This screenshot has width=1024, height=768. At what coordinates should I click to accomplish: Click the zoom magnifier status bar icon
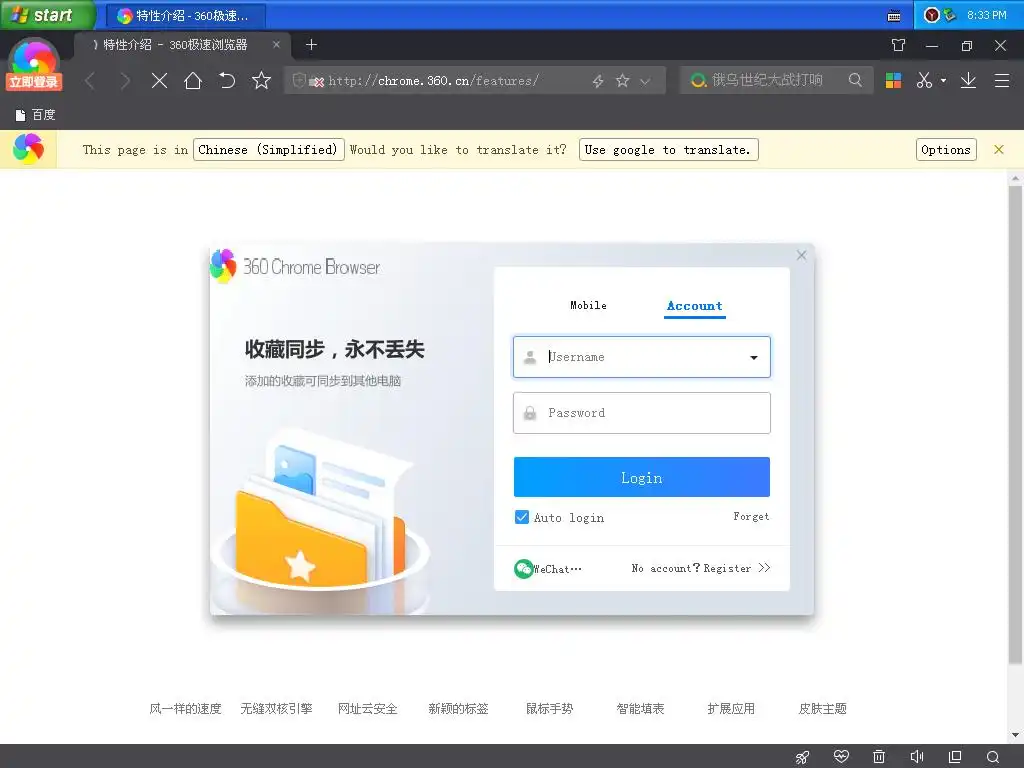993,756
